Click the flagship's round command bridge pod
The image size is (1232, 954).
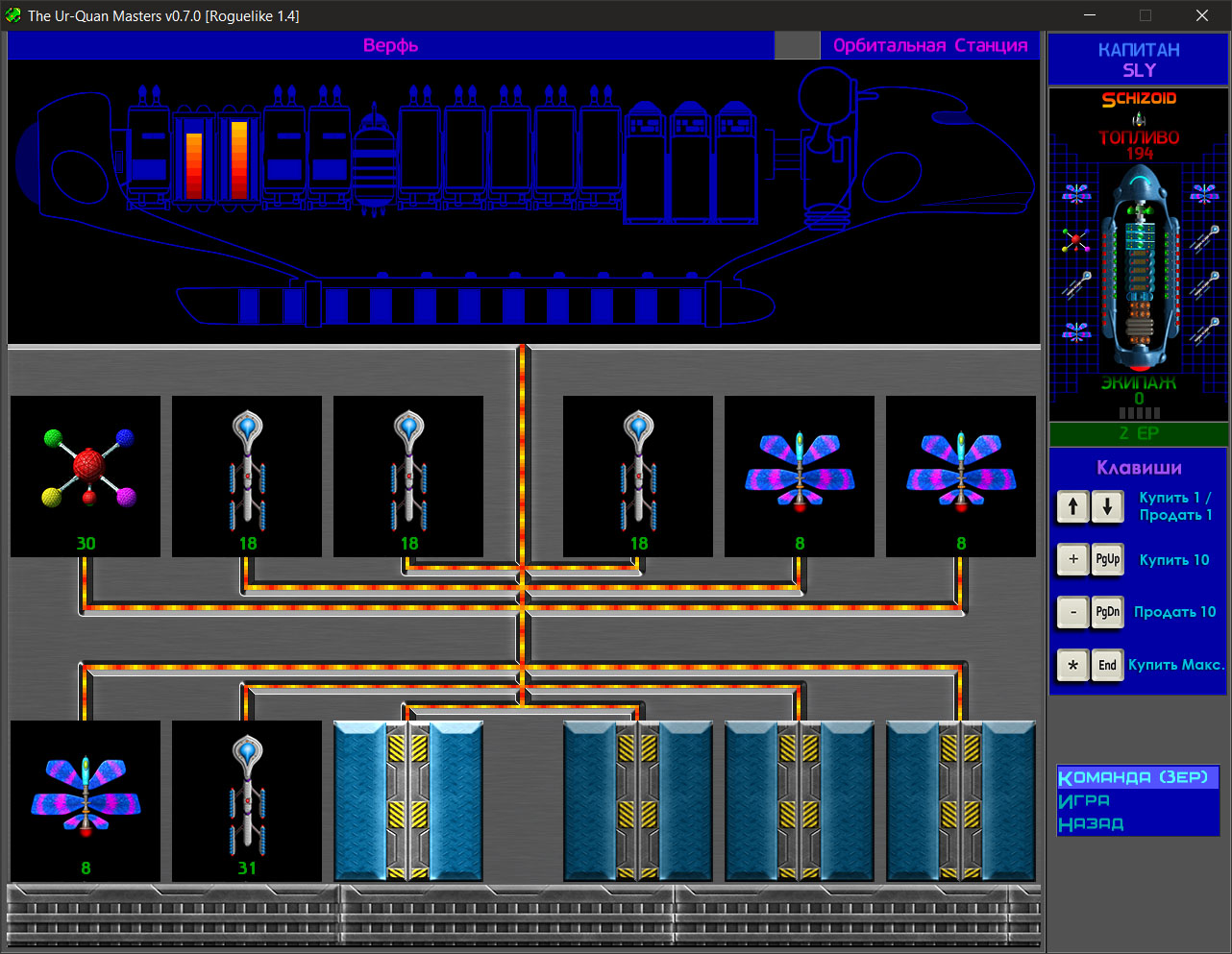[827, 94]
